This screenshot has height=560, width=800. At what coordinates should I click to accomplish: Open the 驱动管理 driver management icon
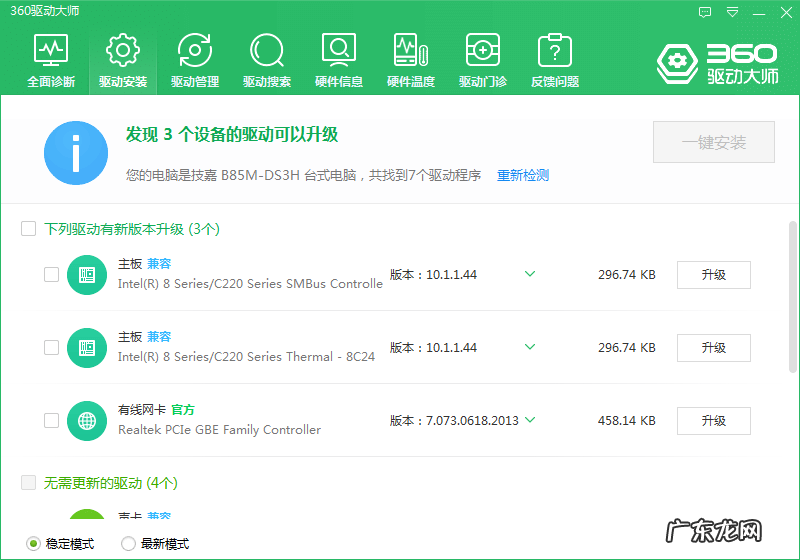(195, 50)
